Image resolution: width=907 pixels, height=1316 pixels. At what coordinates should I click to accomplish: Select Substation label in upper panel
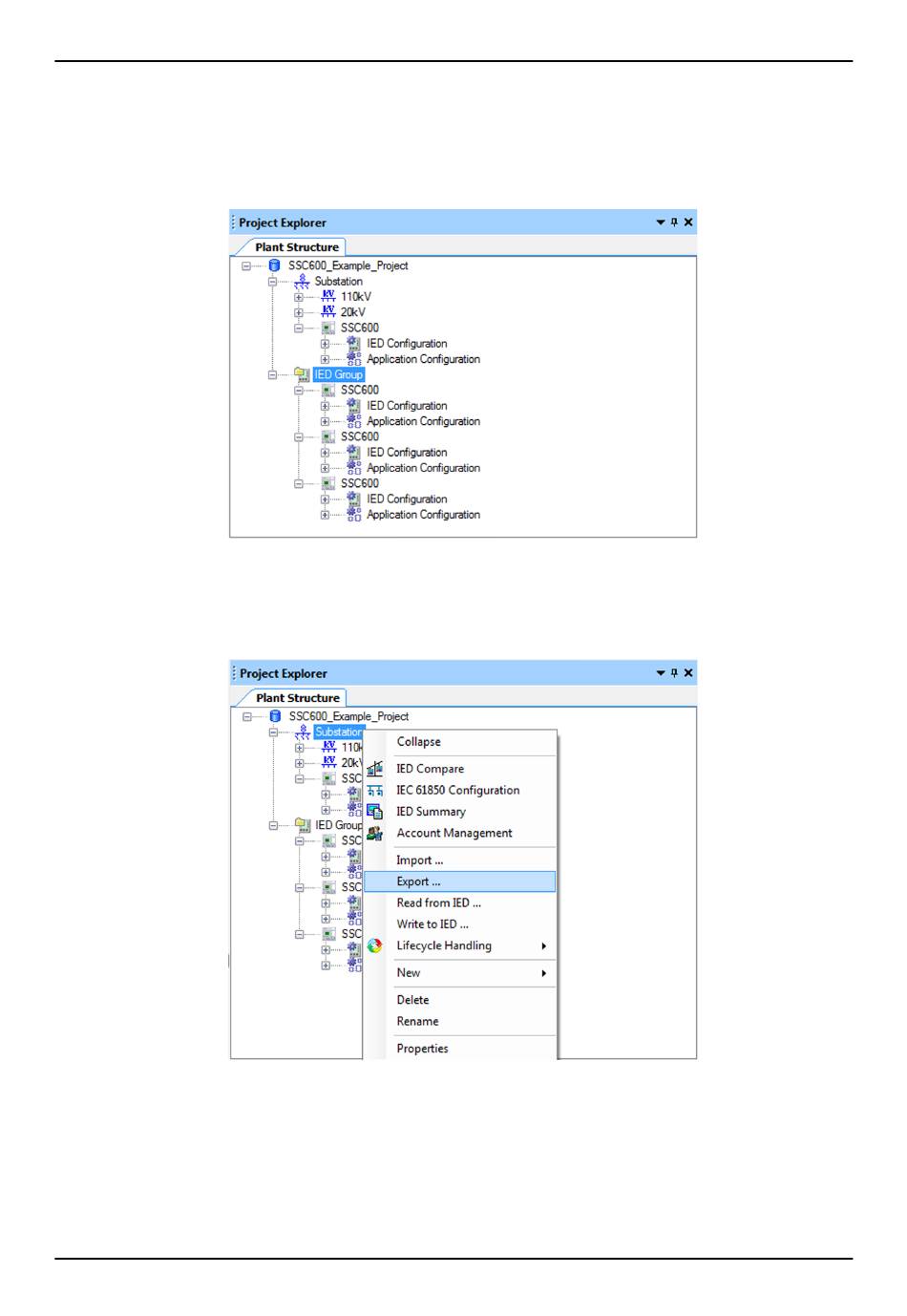338,282
